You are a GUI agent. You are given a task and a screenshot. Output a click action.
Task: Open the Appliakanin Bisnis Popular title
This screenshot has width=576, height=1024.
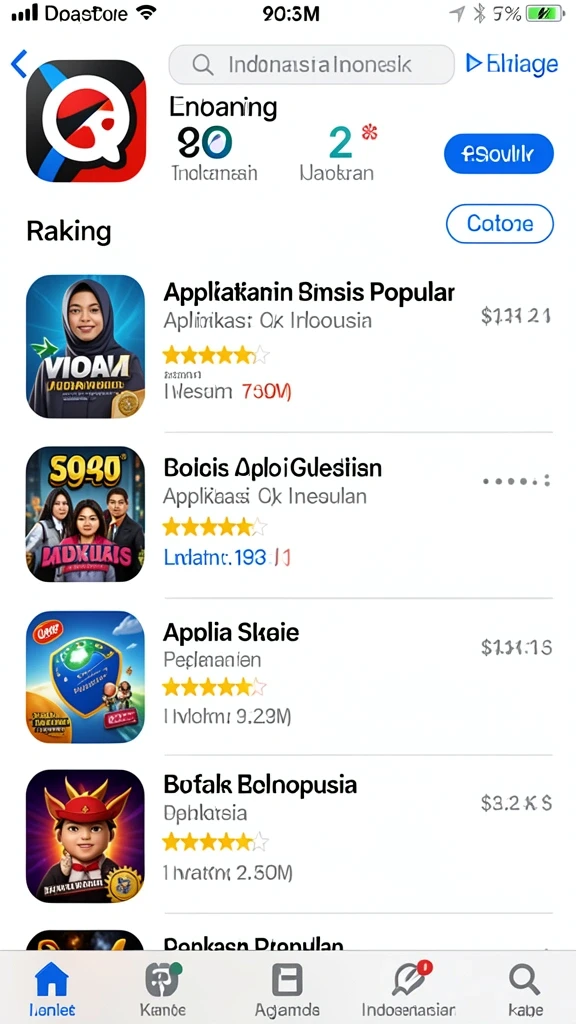309,293
